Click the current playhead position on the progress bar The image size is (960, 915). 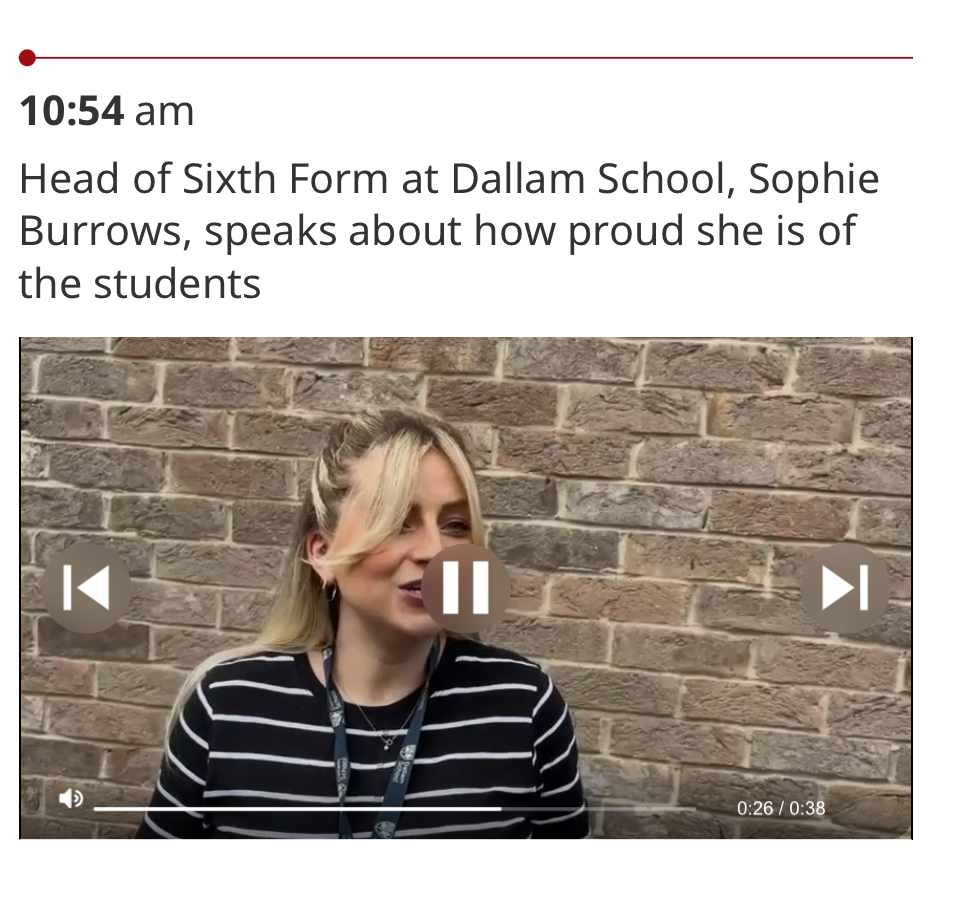[x=501, y=809]
